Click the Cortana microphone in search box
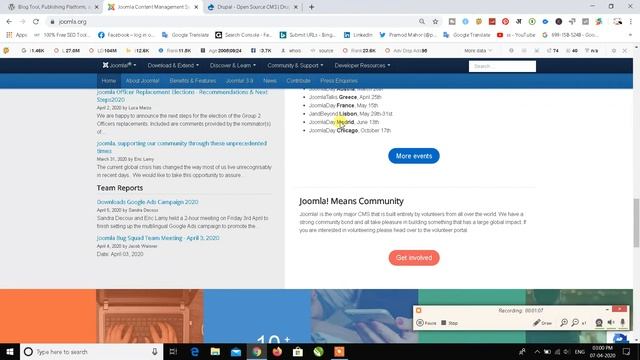 (x=155, y=351)
